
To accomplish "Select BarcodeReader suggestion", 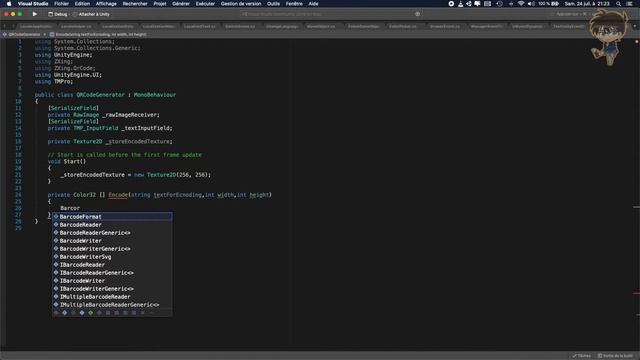I will (112, 225).
